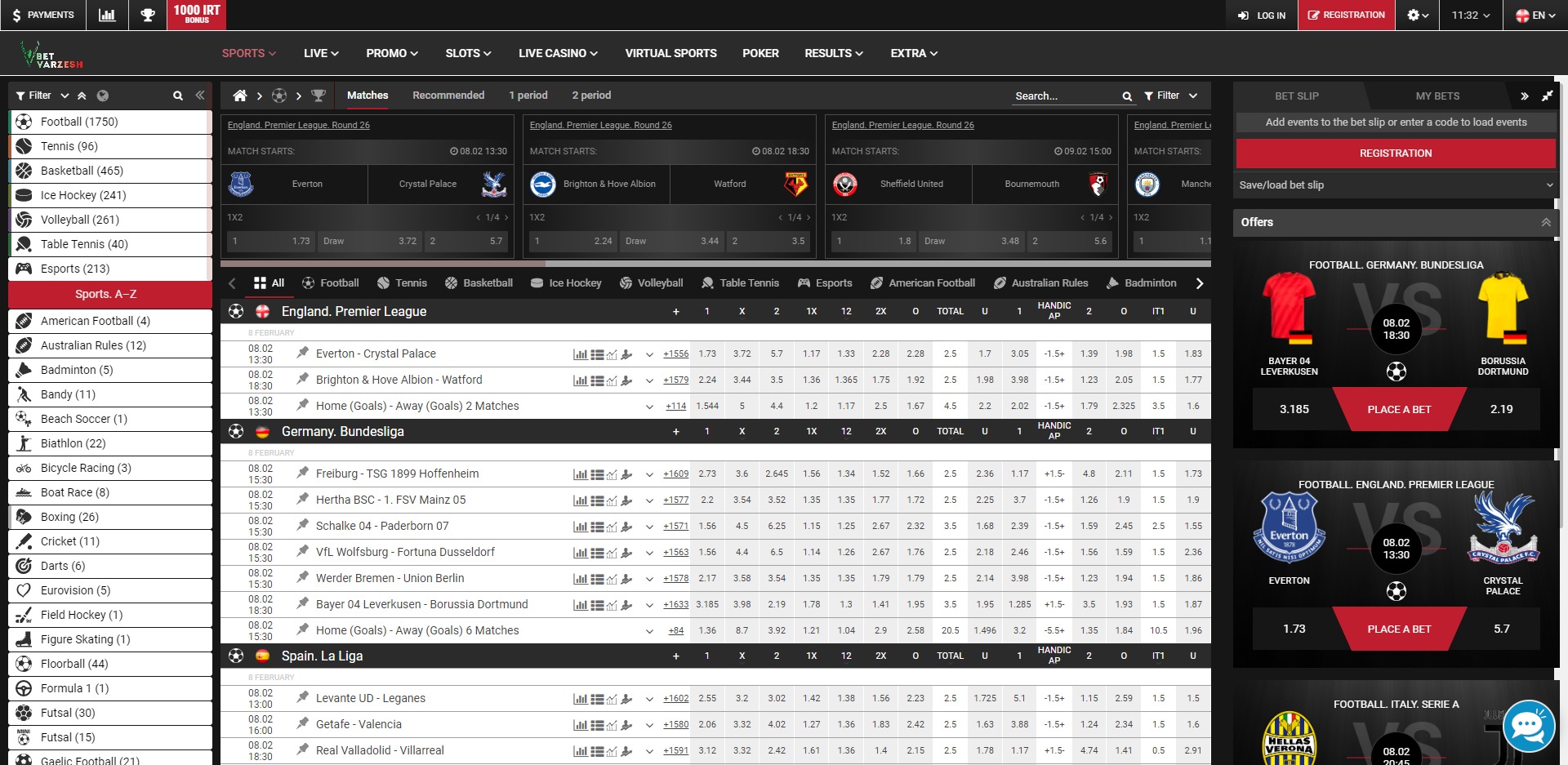Click the LOG IN button
This screenshot has width=1568, height=765.
pos(1262,16)
